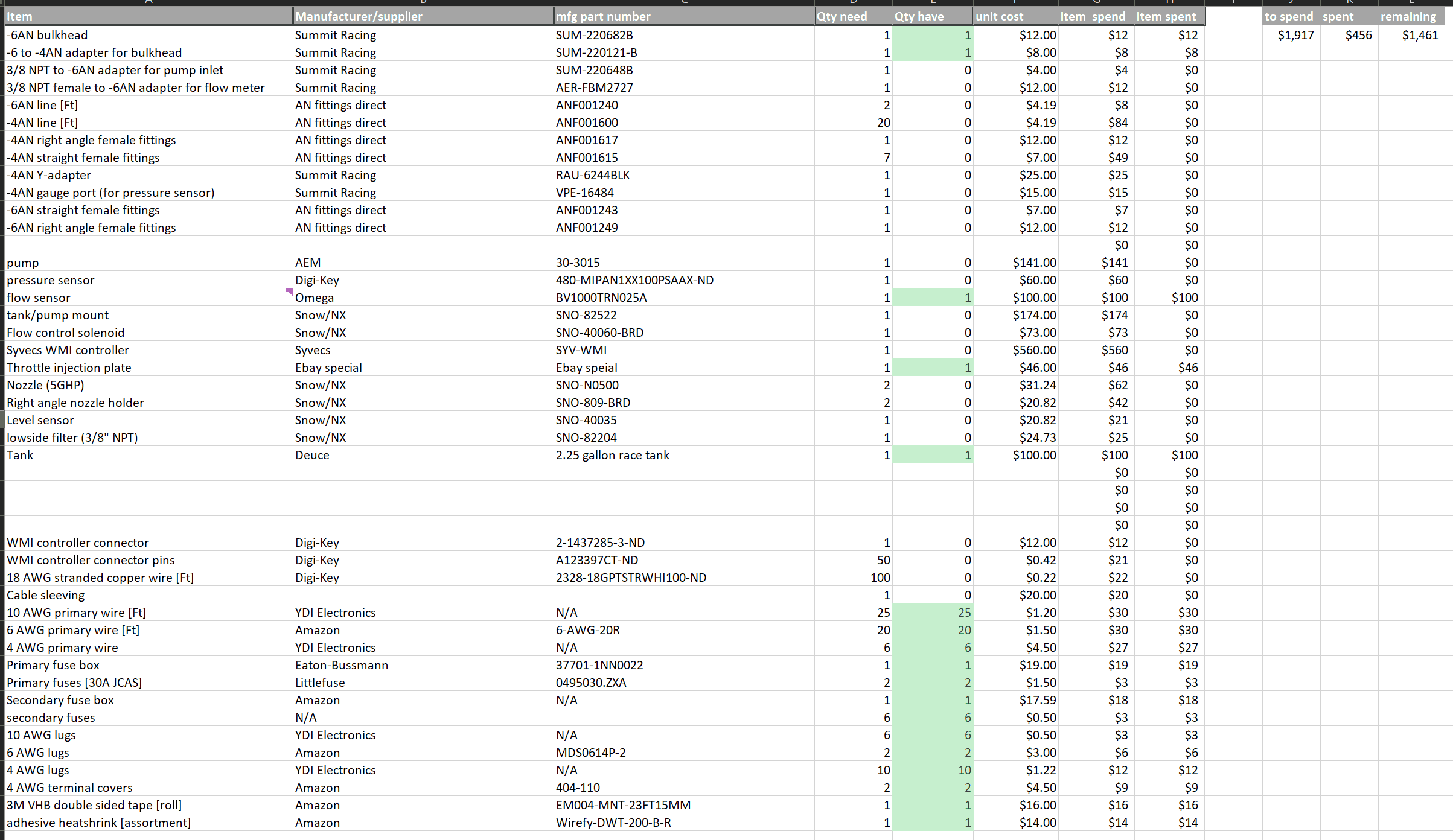
Task: Select the '-4AN Y-adapter' item cell
Action: point(148,175)
